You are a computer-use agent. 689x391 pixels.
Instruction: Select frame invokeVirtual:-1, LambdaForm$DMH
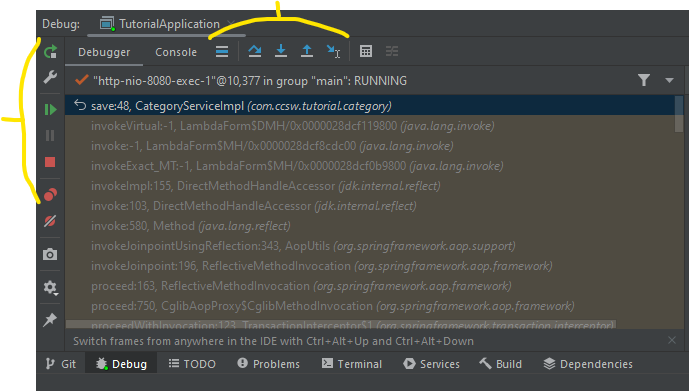(370, 126)
